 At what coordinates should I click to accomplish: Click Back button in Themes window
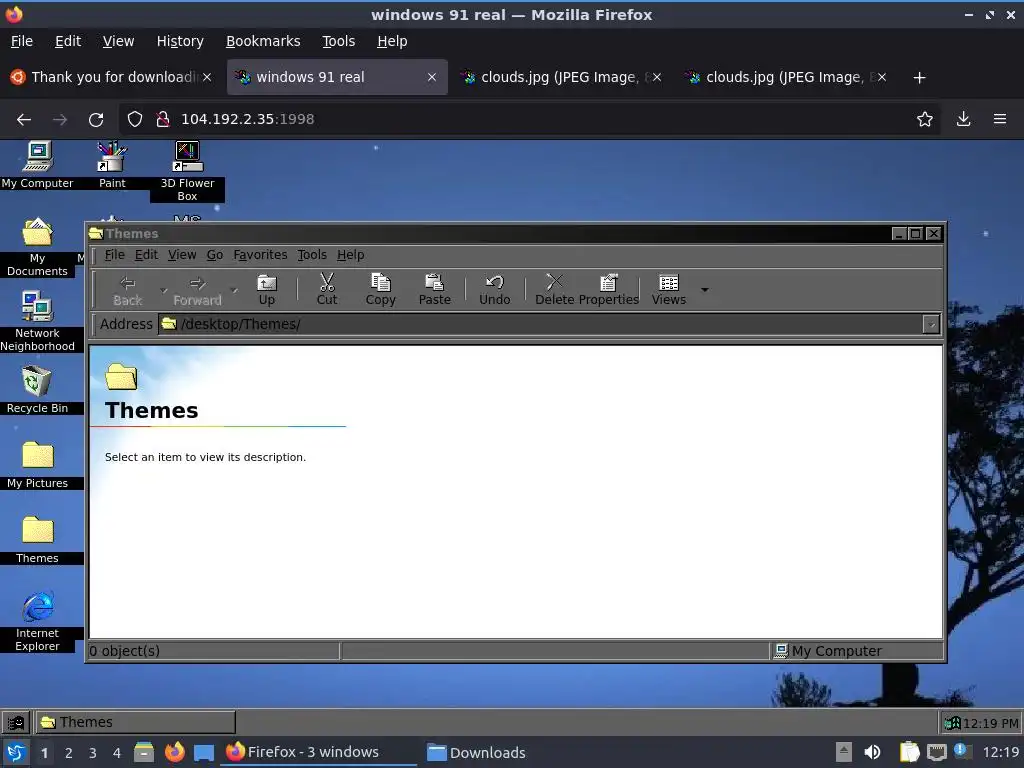[127, 291]
